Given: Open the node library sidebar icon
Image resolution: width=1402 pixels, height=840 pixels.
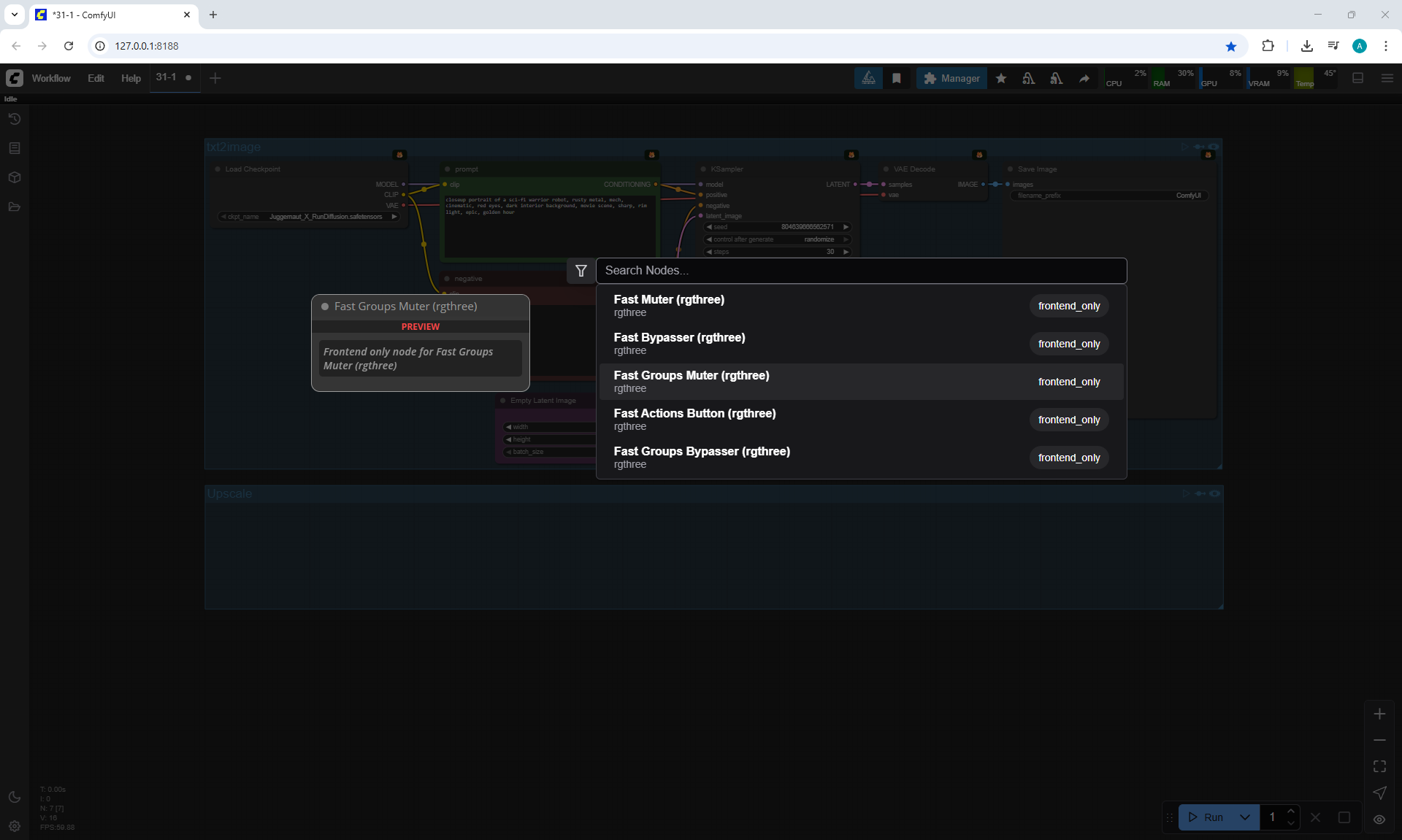Looking at the screenshot, I should pyautogui.click(x=15, y=148).
